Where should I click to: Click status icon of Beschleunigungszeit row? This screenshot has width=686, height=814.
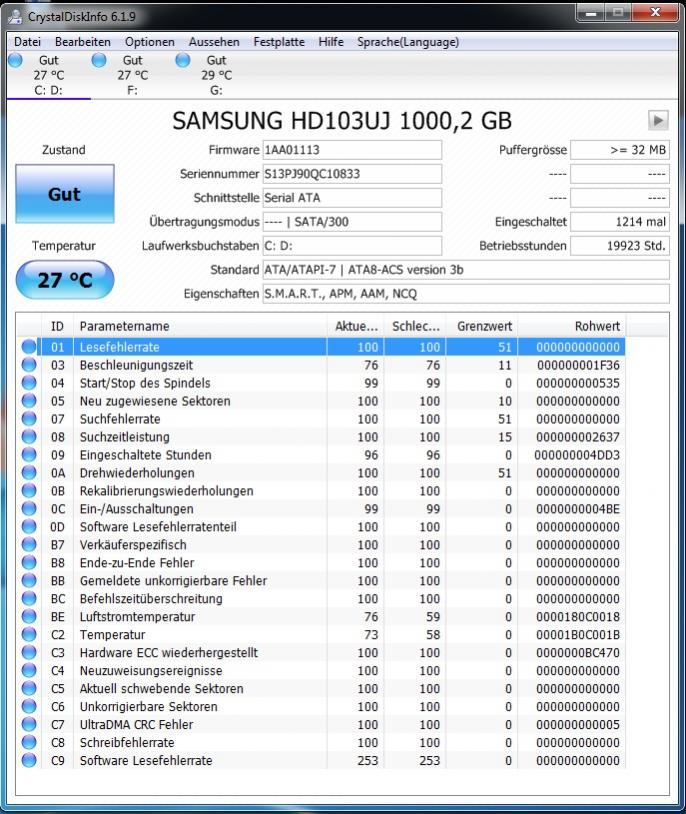[29, 365]
